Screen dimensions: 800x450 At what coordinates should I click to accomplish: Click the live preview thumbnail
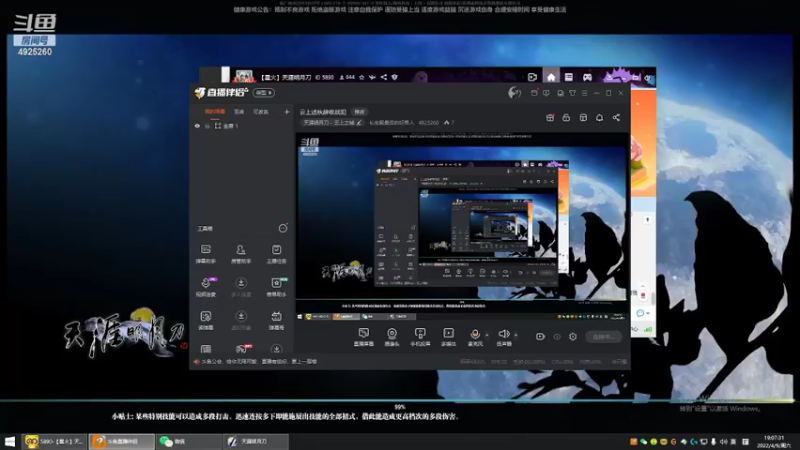click(x=463, y=227)
